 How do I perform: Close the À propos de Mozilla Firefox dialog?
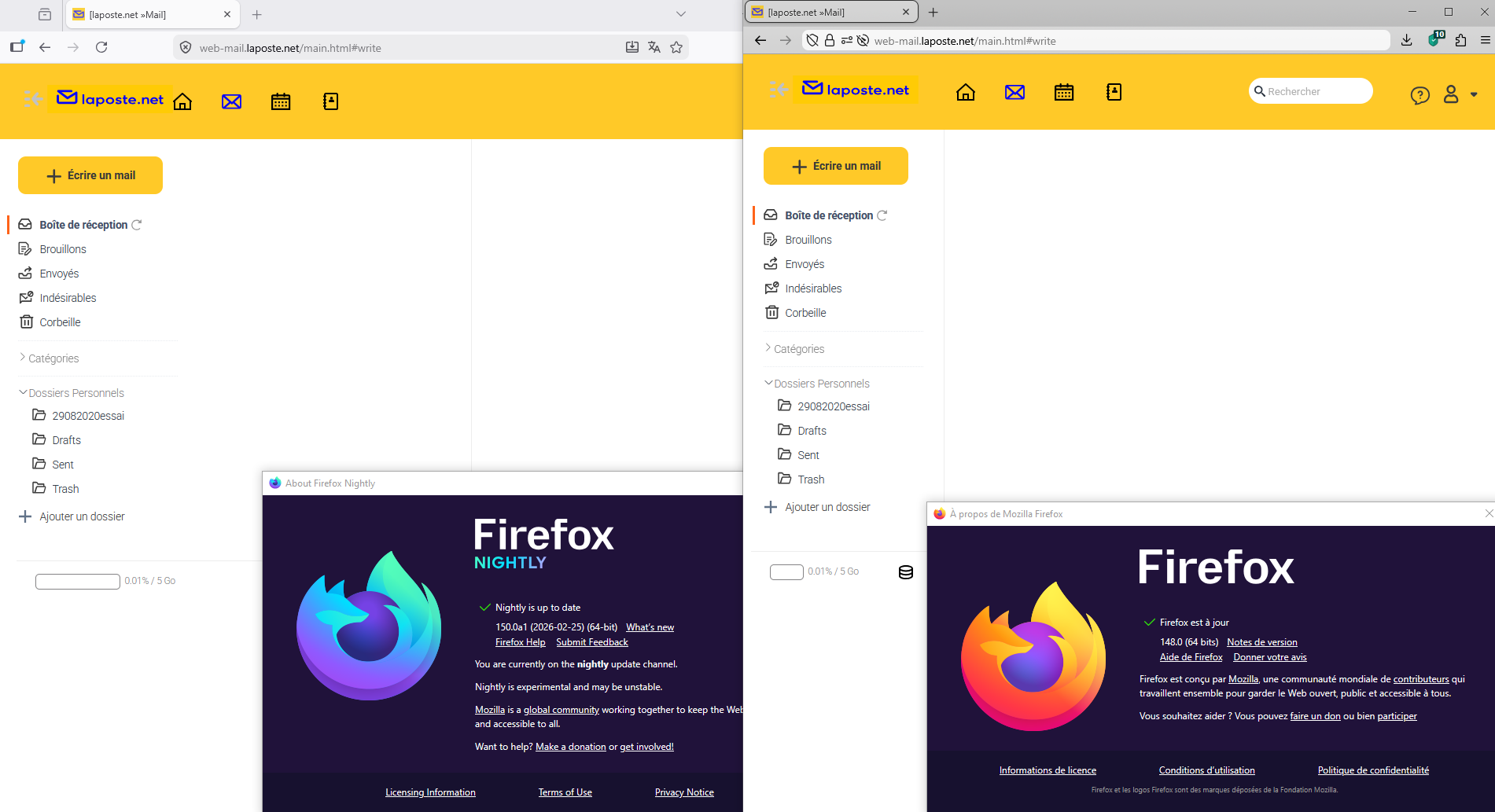pos(1488,513)
